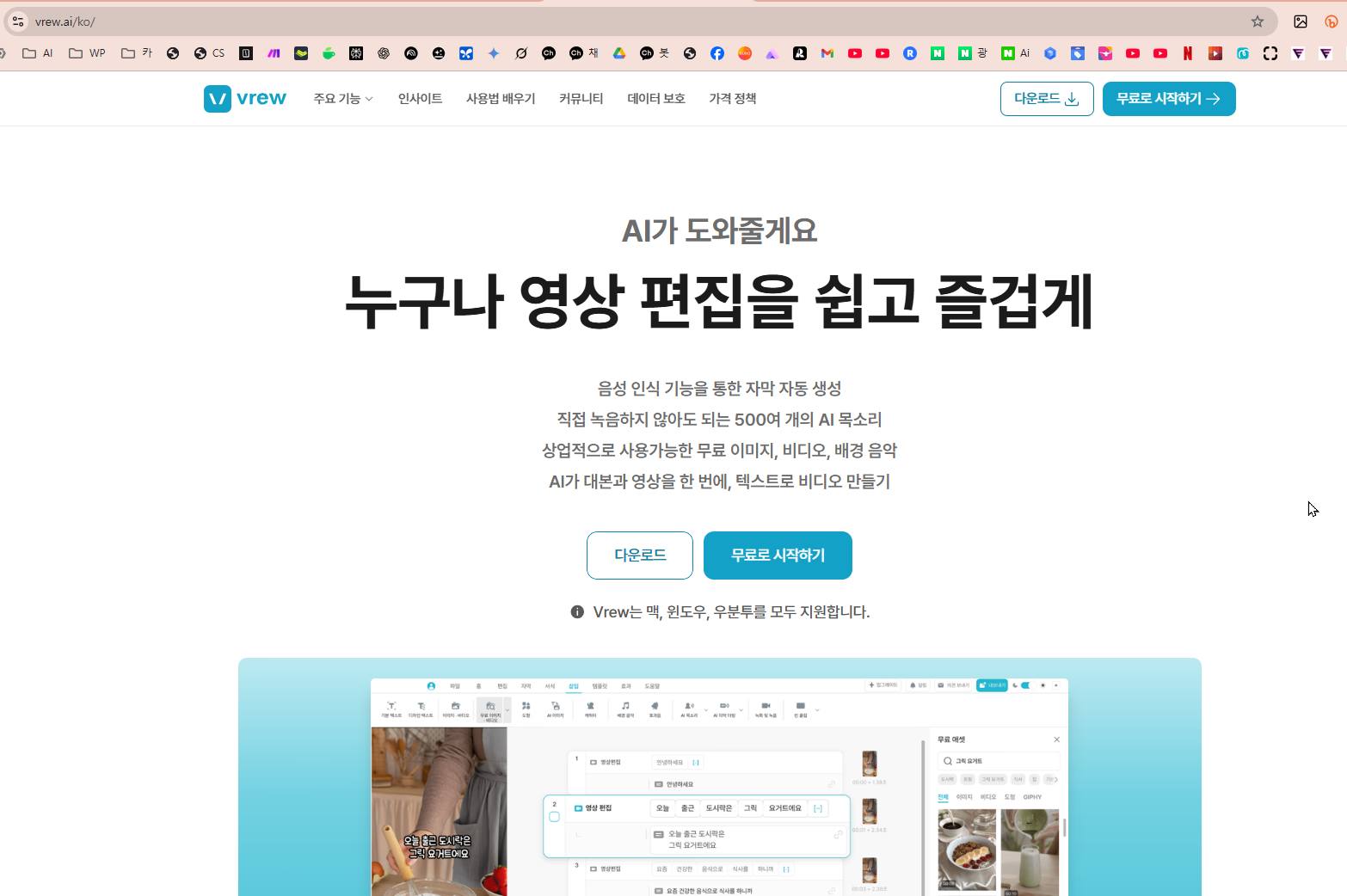Open the Naver Ai bookmark

[1016, 53]
